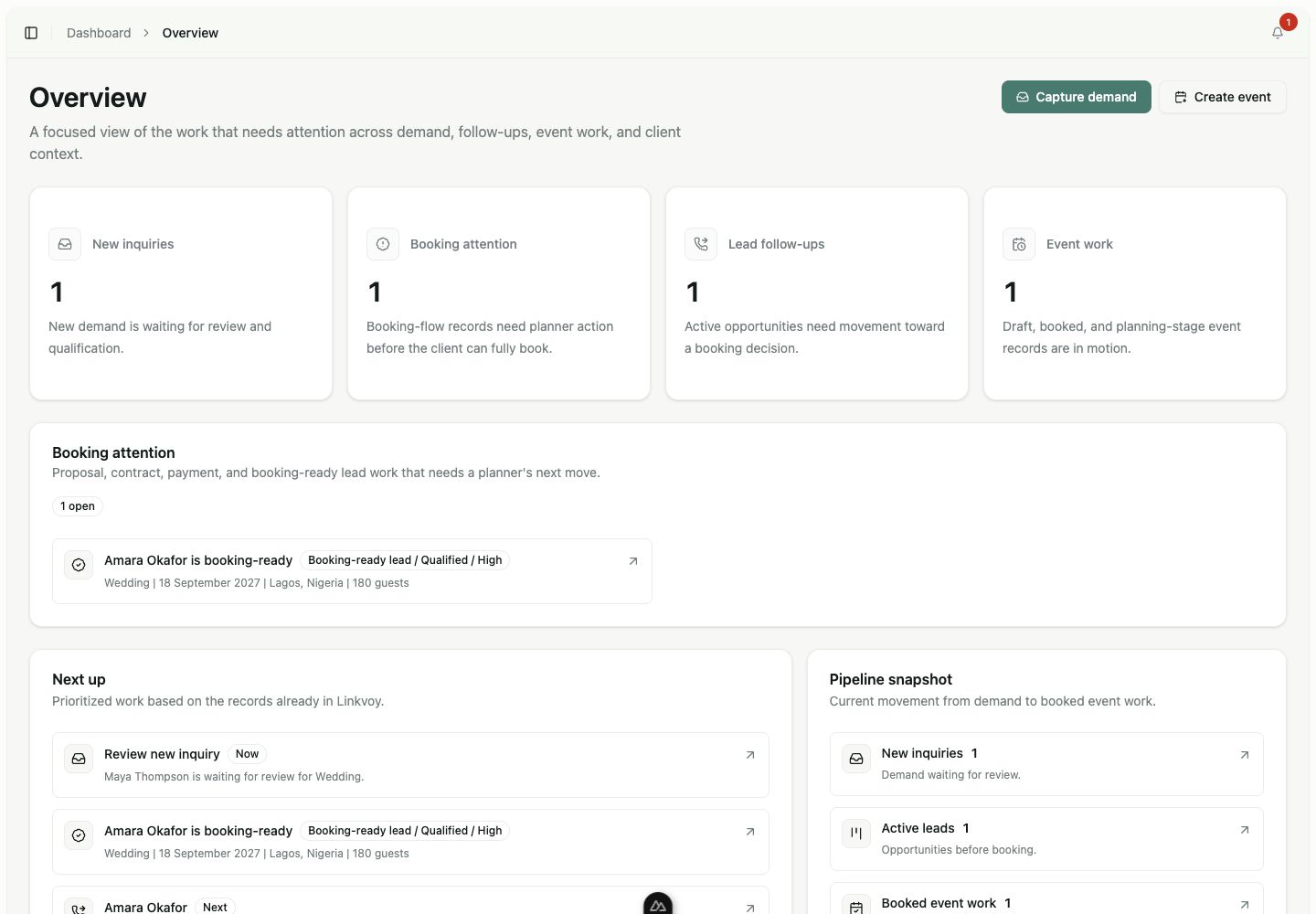Click check-circle icon in Booking attention row

(79, 565)
